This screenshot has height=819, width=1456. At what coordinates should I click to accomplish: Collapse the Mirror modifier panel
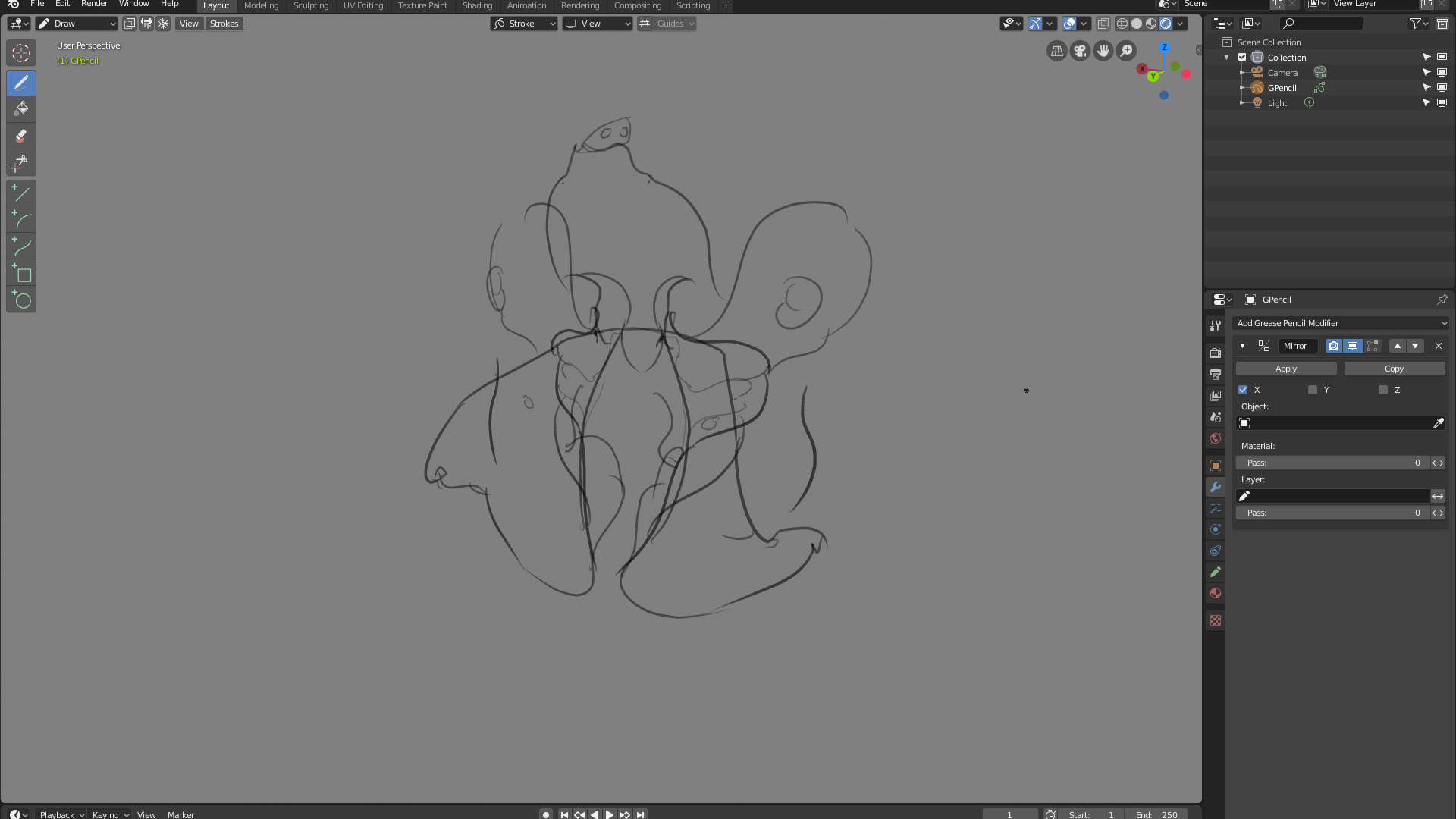[x=1242, y=346]
